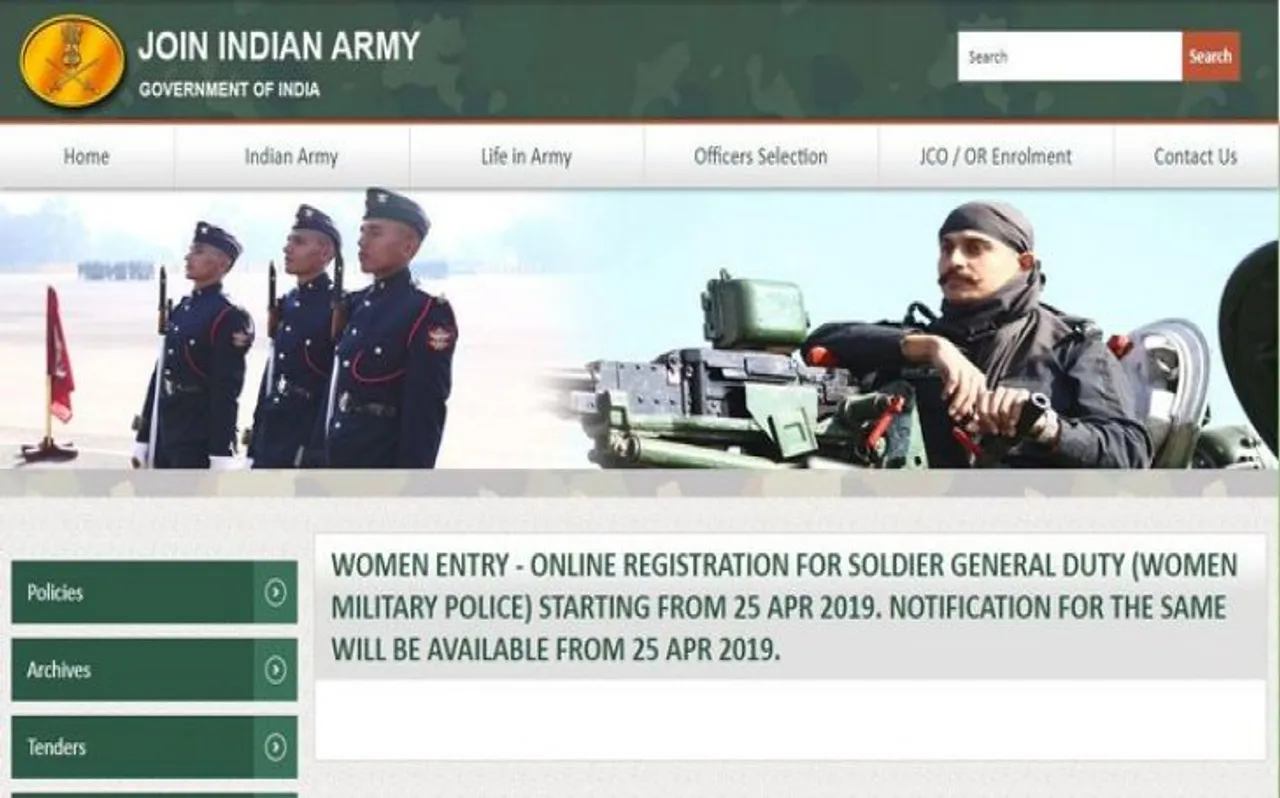The image size is (1280, 798).
Task: Click the Indian Army emblem logo
Action: click(x=73, y=61)
